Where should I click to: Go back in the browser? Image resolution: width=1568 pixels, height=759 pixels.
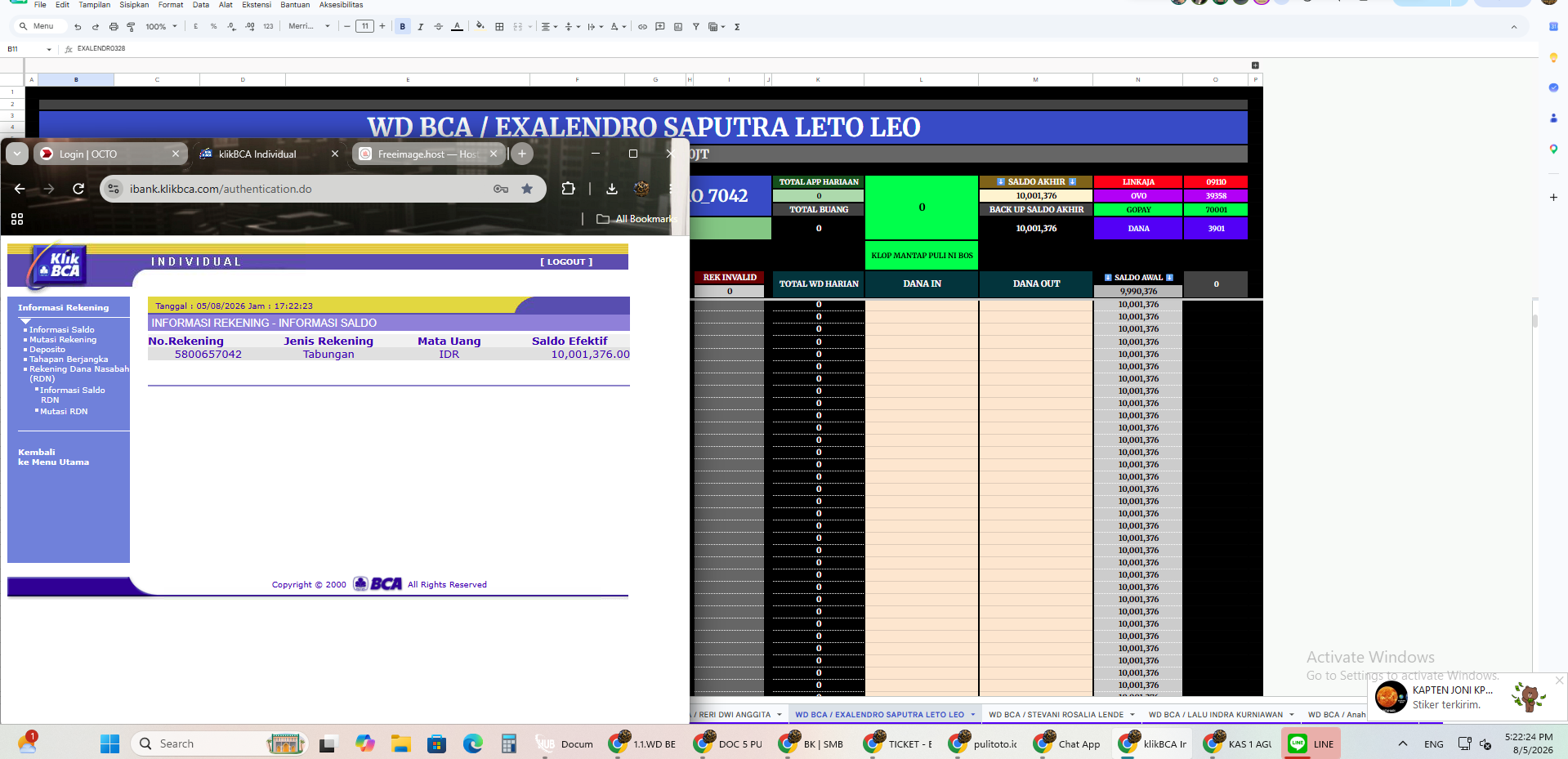(20, 189)
